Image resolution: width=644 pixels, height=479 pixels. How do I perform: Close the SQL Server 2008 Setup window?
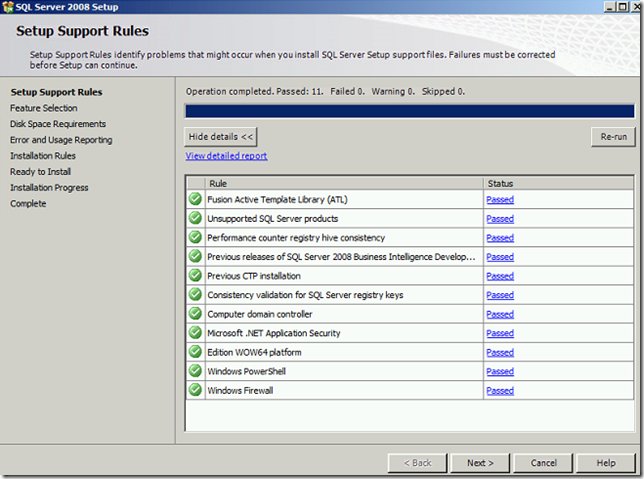[x=635, y=7]
